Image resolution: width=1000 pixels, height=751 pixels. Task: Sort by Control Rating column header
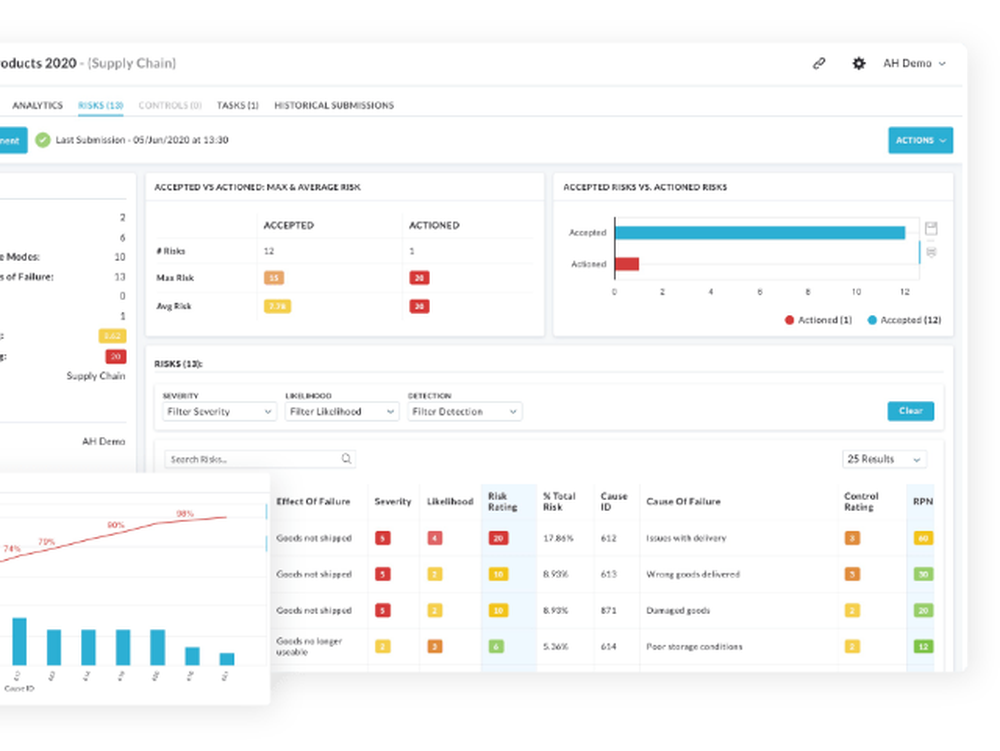point(861,502)
